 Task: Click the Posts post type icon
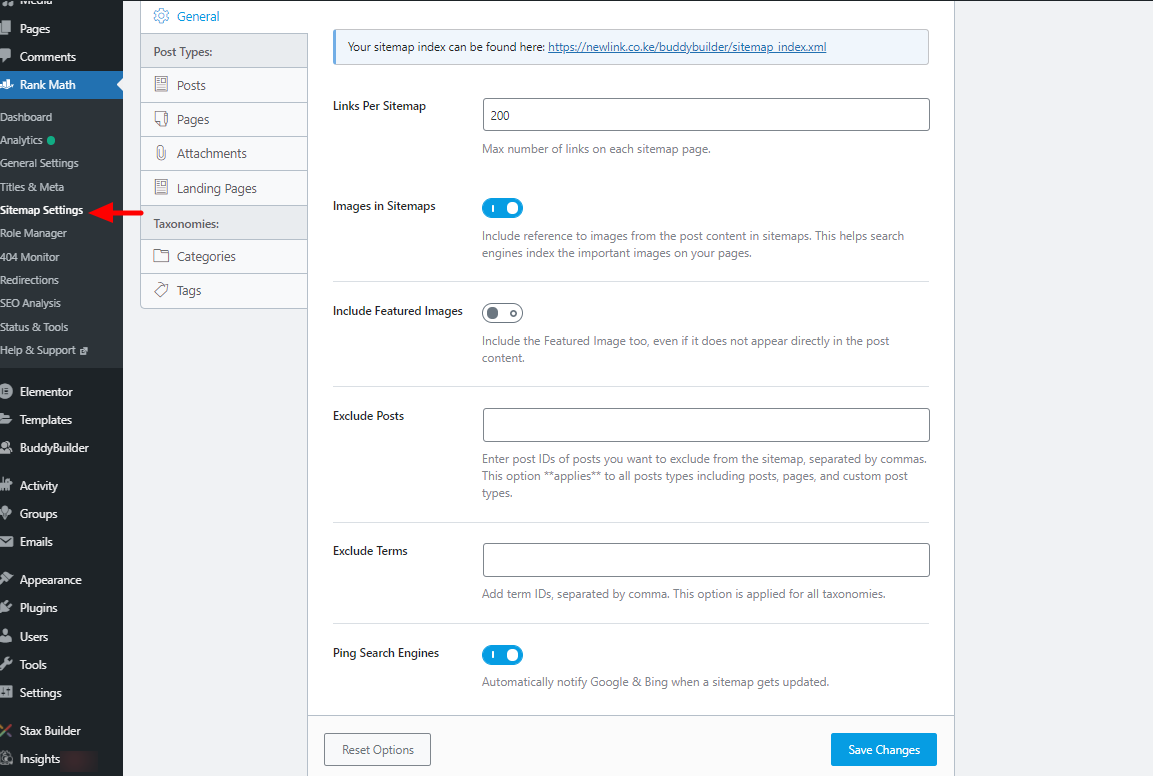click(x=161, y=85)
